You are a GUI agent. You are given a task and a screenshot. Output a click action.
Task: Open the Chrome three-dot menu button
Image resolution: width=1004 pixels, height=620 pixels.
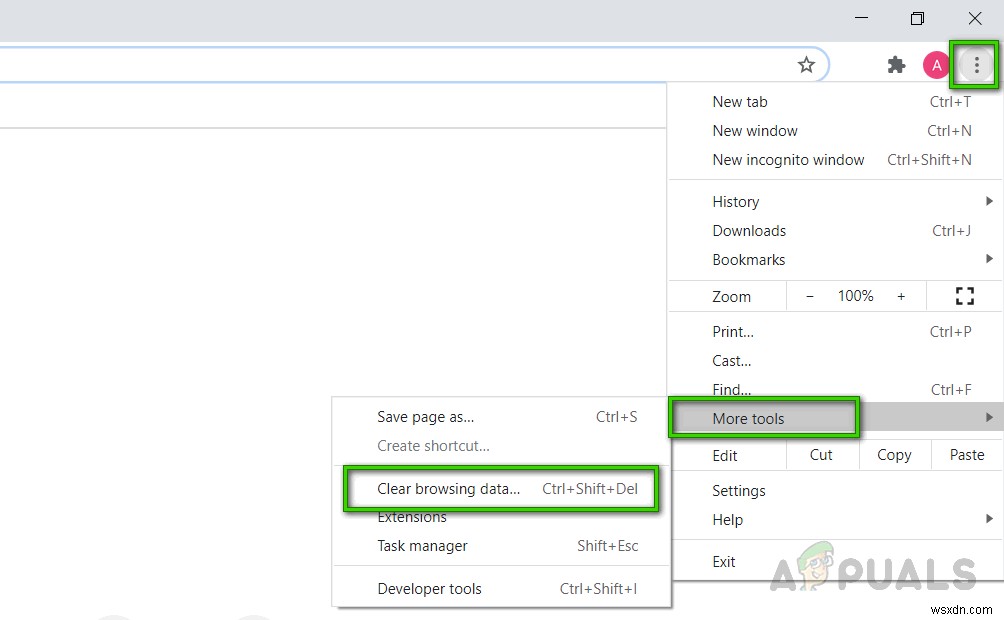(976, 65)
